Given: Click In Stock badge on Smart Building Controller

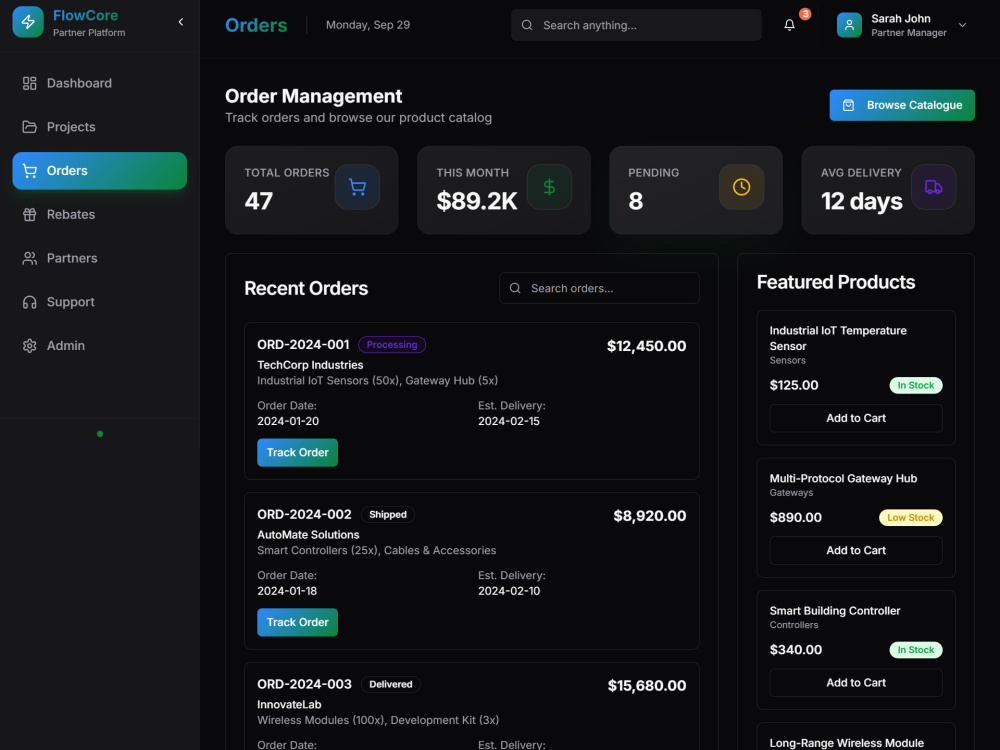Looking at the screenshot, I should point(916,650).
